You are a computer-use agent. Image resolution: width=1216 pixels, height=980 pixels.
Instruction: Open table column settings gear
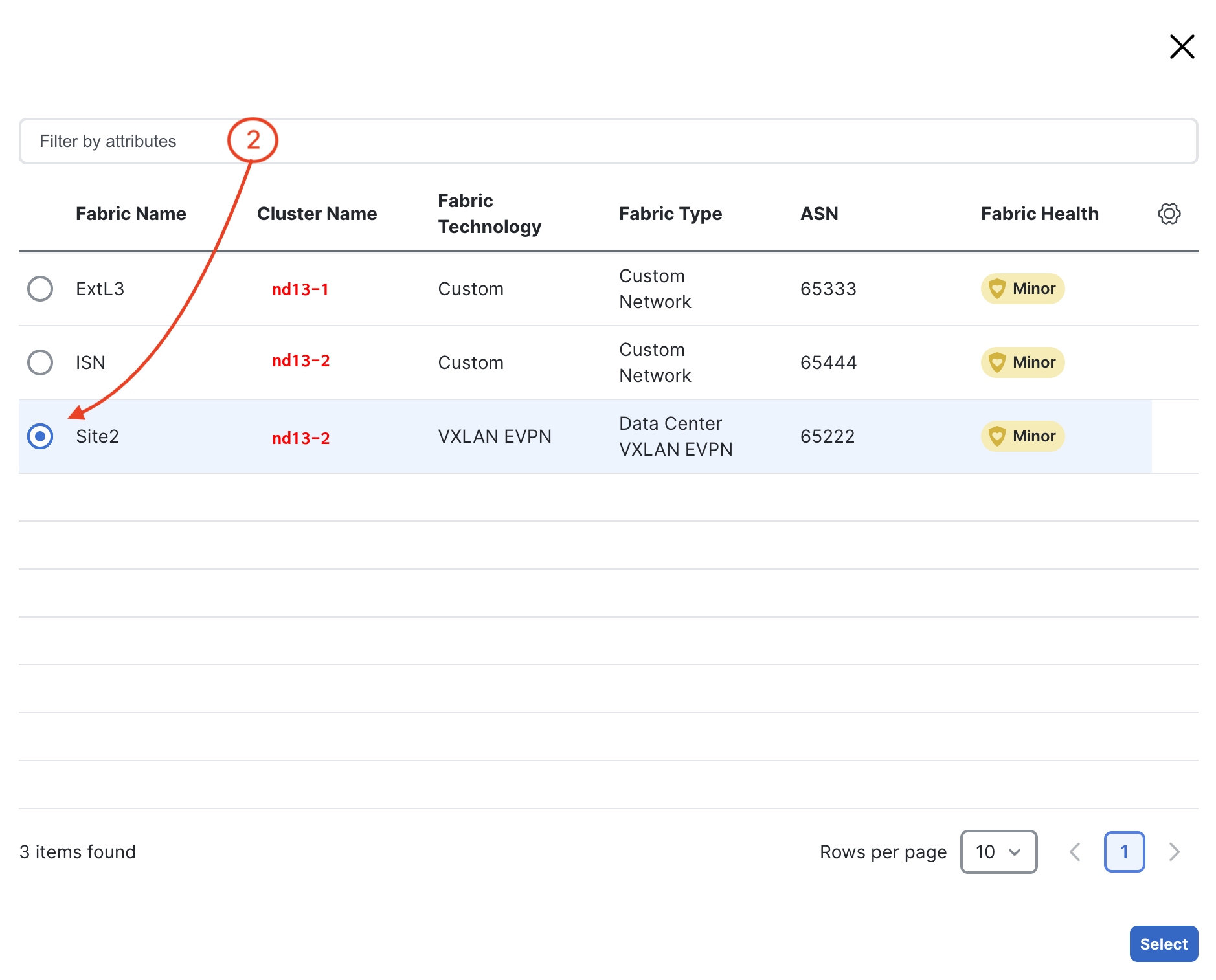pyautogui.click(x=1169, y=214)
